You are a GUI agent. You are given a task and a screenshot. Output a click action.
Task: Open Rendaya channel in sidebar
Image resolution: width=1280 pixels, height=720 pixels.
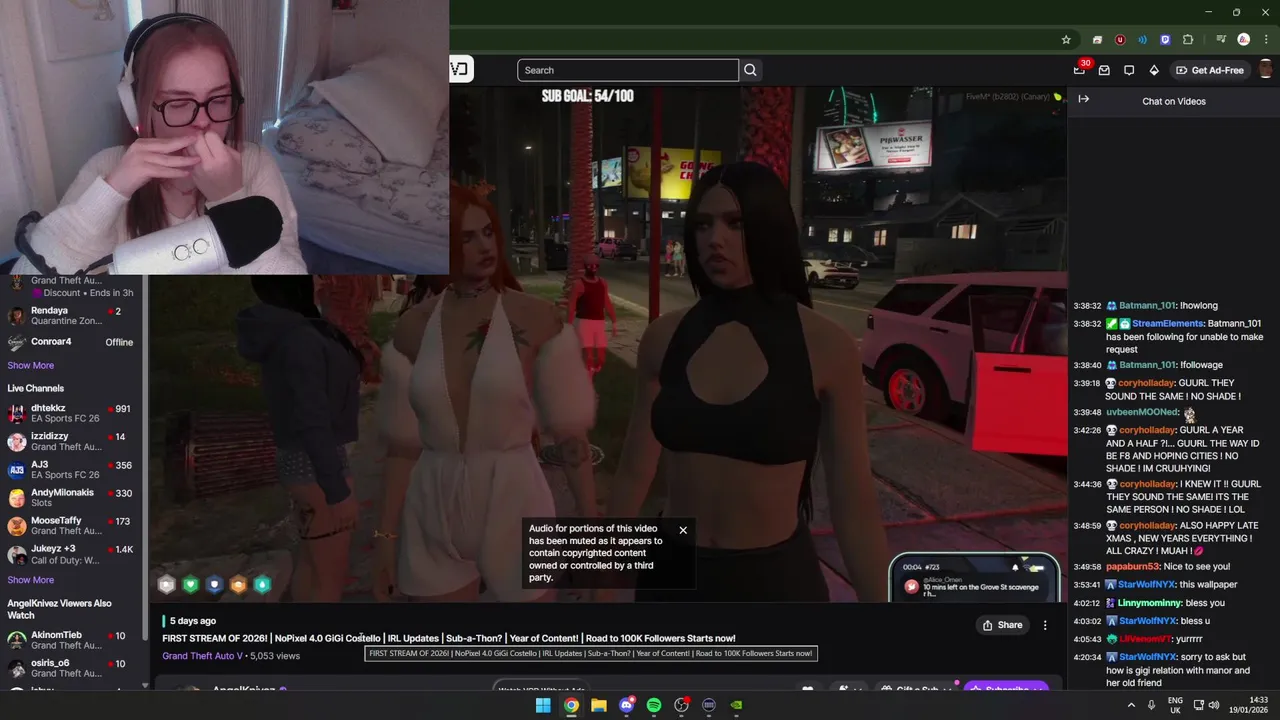point(71,317)
